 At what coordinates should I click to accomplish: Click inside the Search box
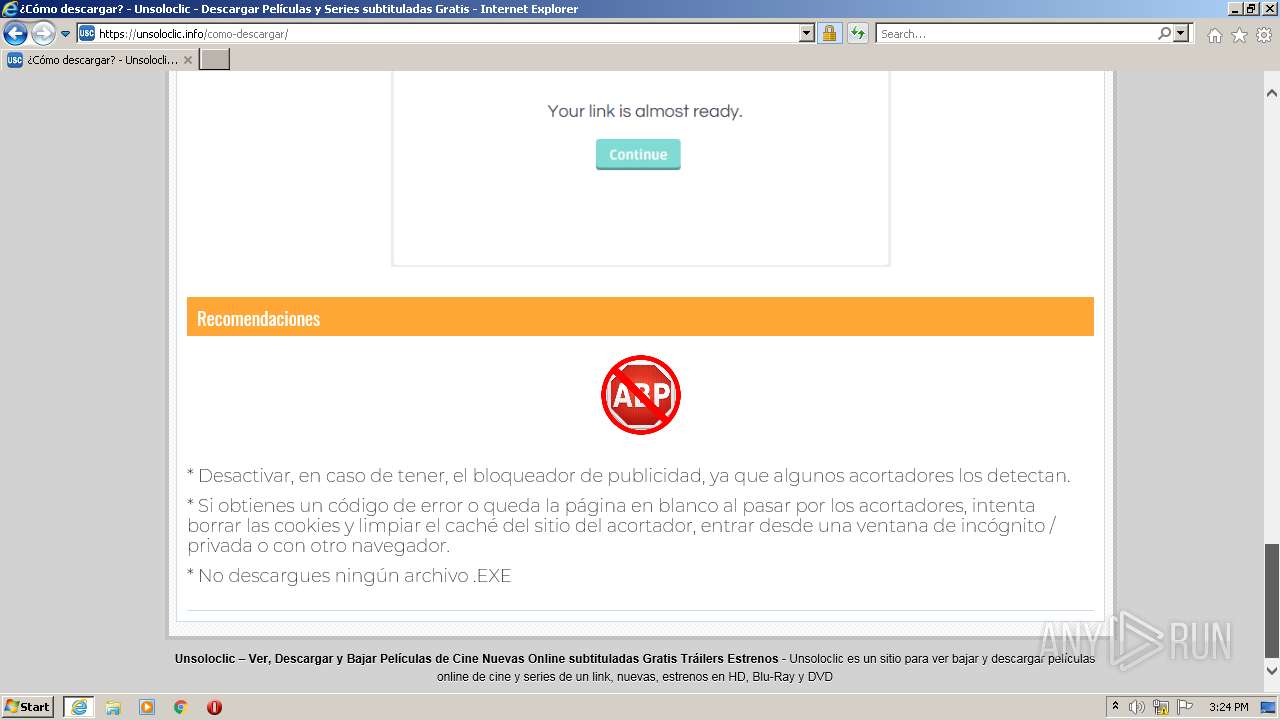point(1015,34)
